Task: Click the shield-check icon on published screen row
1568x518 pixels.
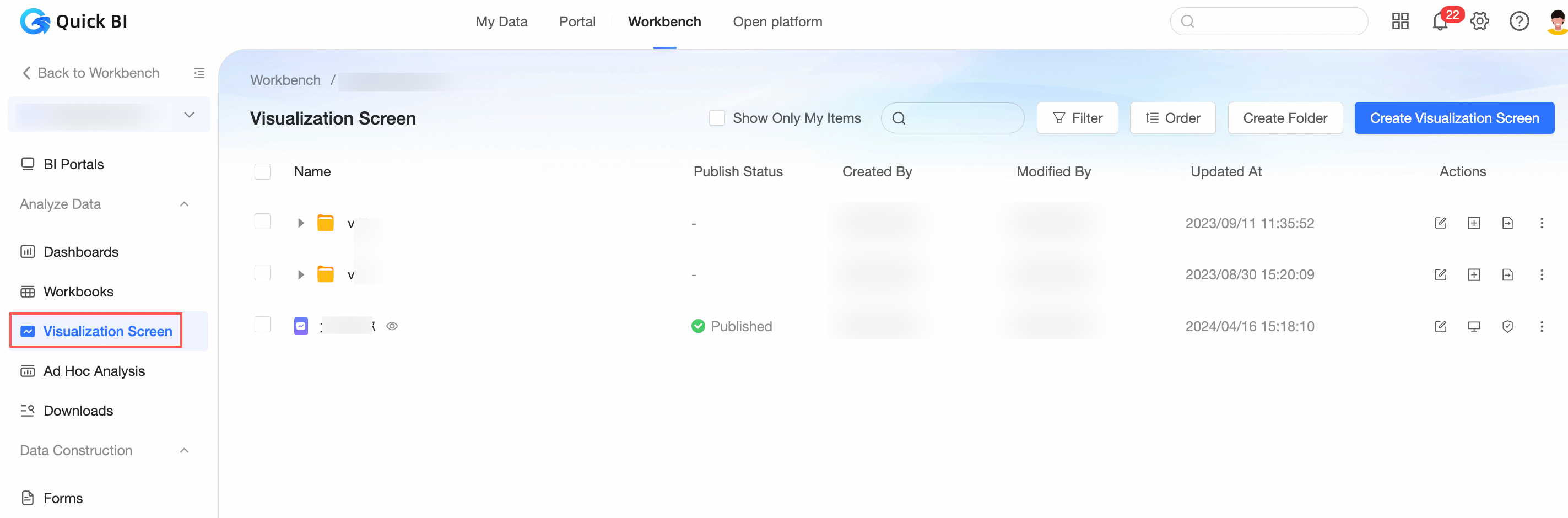Action: pyautogui.click(x=1508, y=326)
